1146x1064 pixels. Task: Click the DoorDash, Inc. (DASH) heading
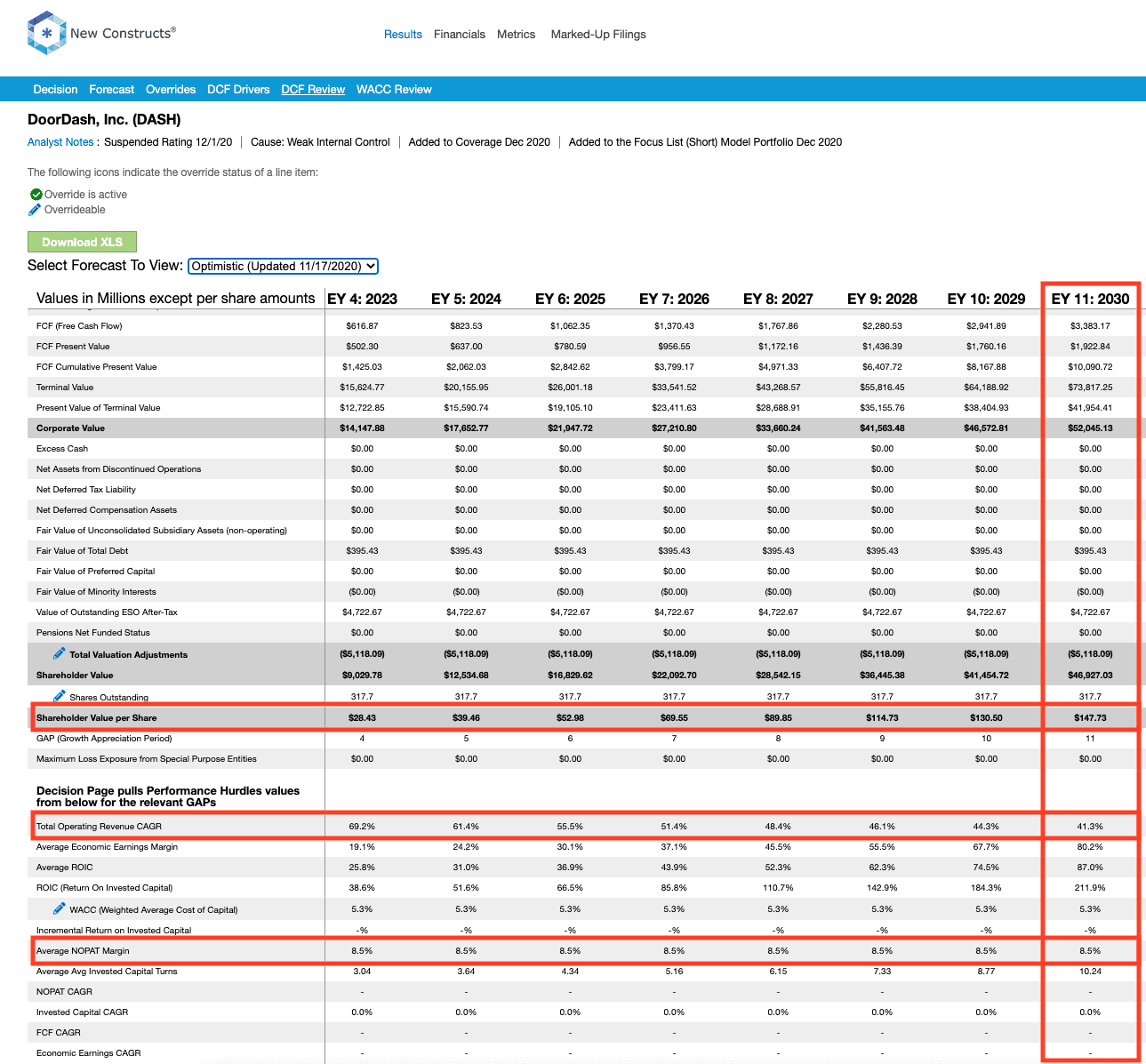[104, 120]
